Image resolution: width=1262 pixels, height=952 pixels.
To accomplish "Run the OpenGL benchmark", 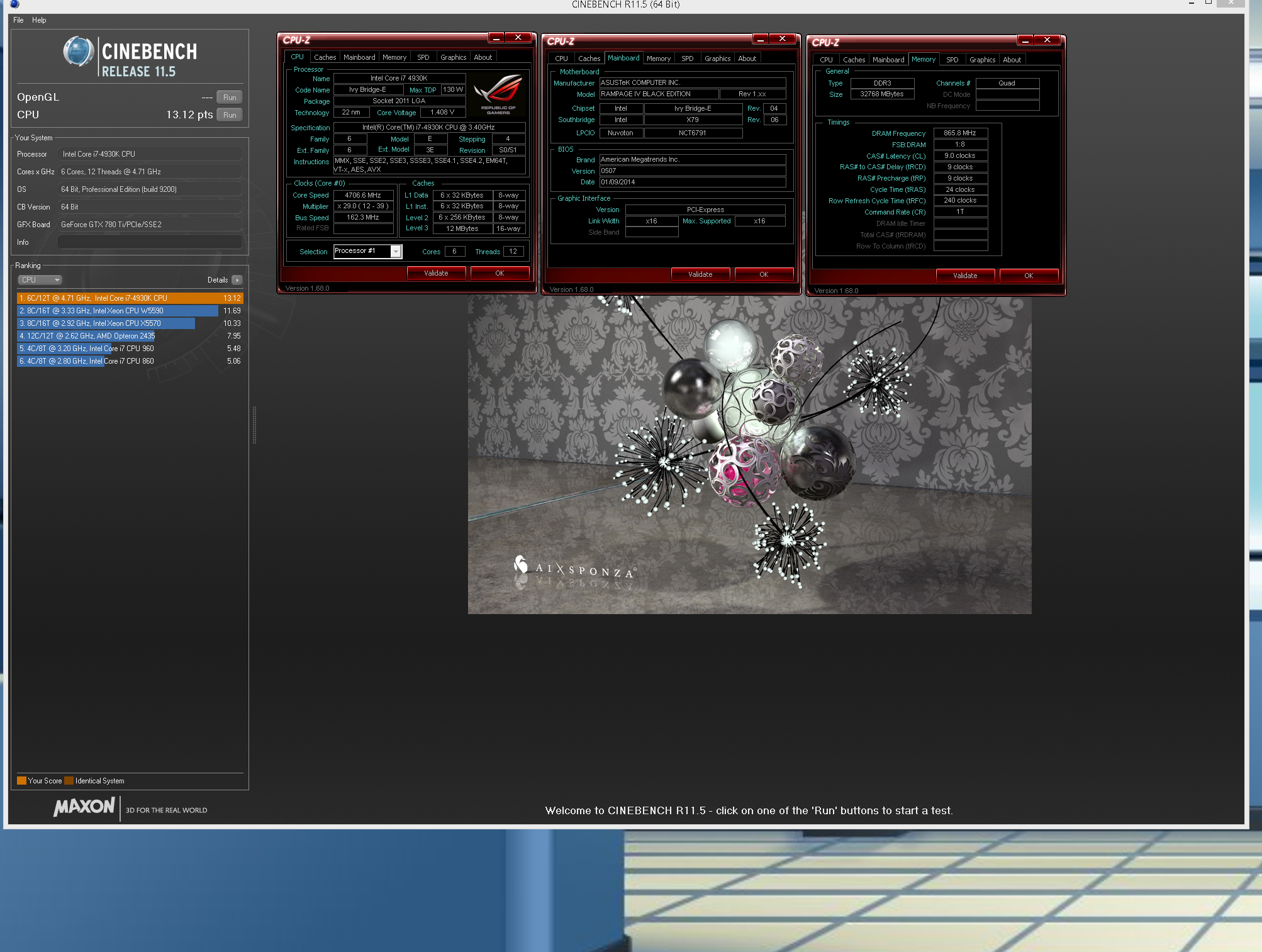I will [230, 98].
